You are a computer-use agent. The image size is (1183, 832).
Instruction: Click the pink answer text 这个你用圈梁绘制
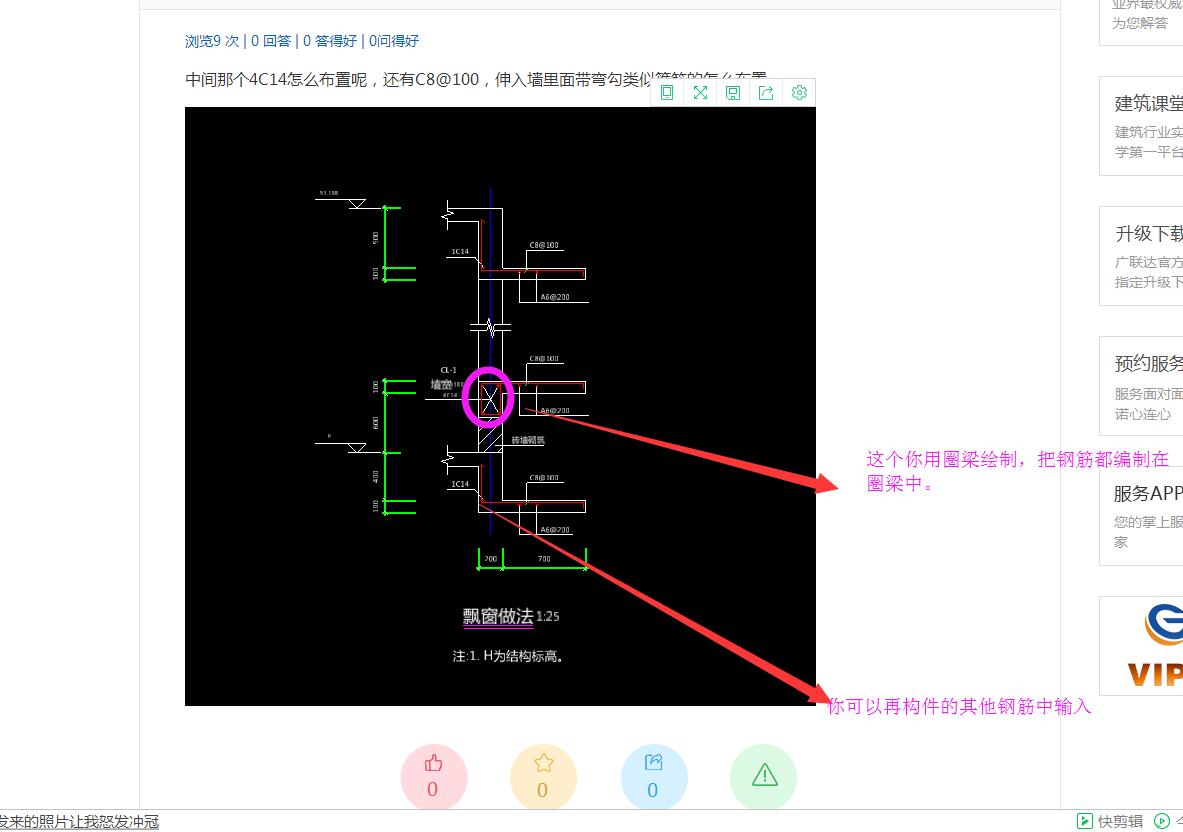[1017, 471]
